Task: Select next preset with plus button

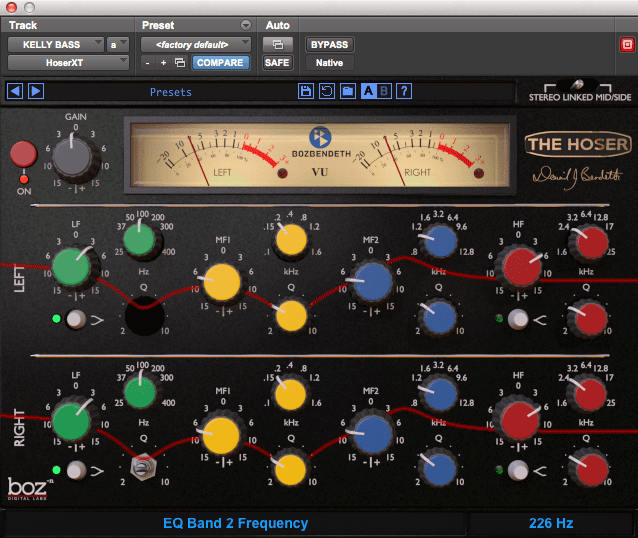Action: click(163, 63)
